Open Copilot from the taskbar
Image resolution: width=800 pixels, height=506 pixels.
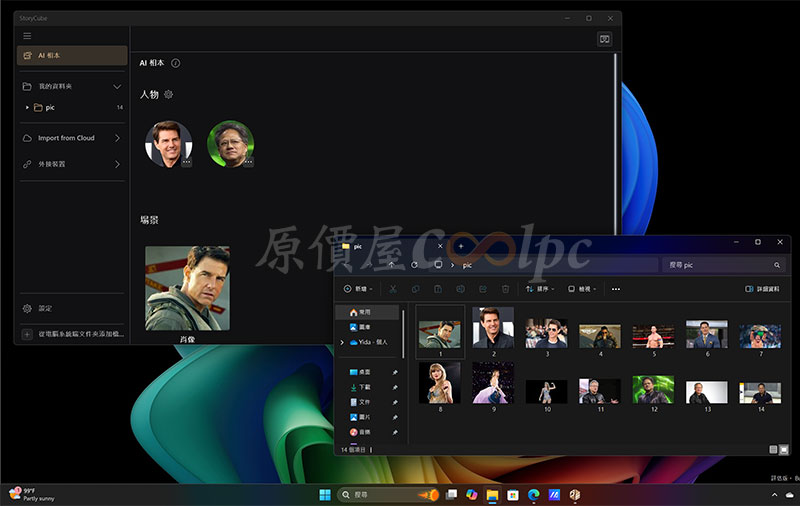point(471,495)
